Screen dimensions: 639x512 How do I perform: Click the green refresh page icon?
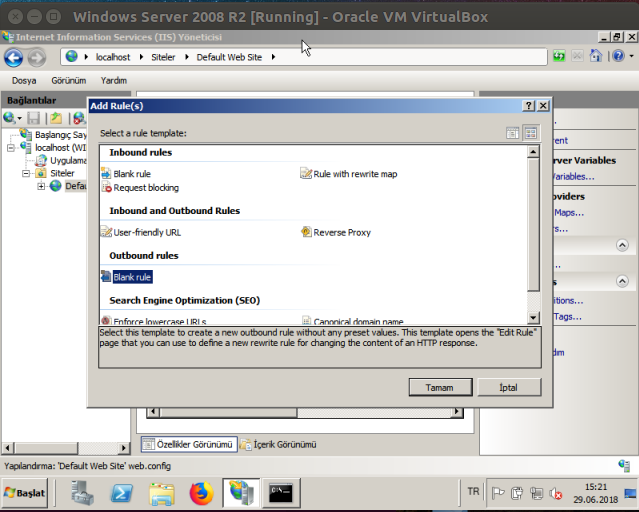[559, 56]
